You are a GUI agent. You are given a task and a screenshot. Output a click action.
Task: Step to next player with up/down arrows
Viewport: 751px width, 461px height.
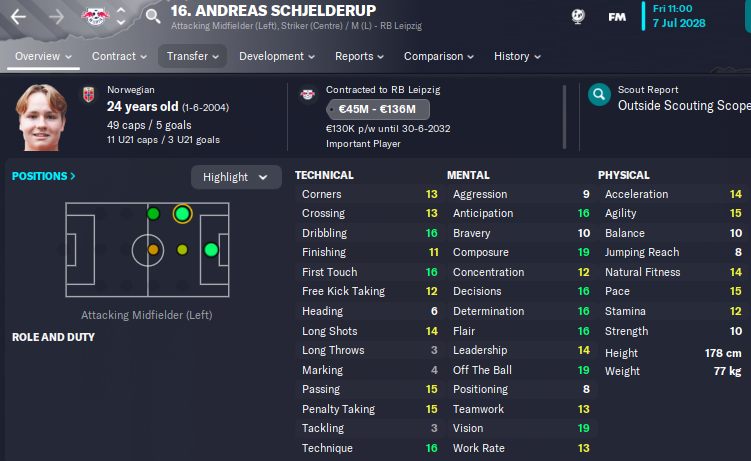pyautogui.click(x=121, y=16)
